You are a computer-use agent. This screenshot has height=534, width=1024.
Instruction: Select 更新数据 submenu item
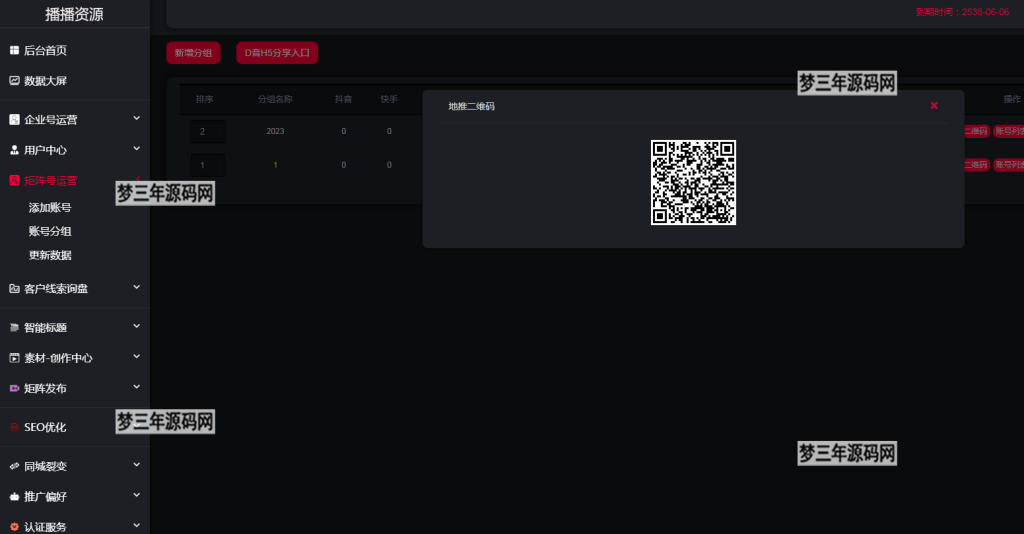[x=50, y=255]
